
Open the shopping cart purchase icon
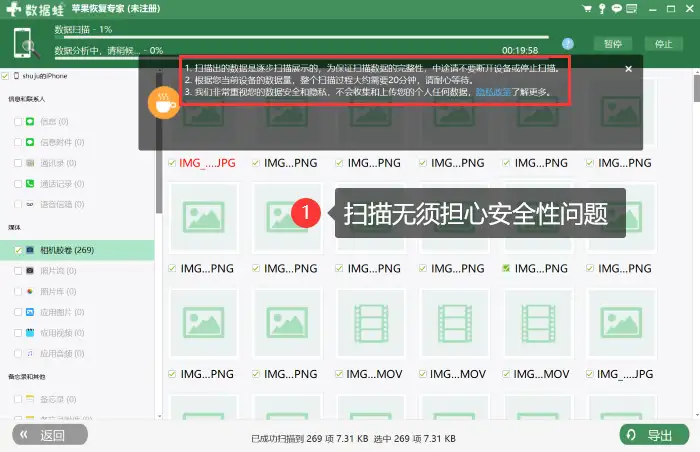(x=587, y=8)
